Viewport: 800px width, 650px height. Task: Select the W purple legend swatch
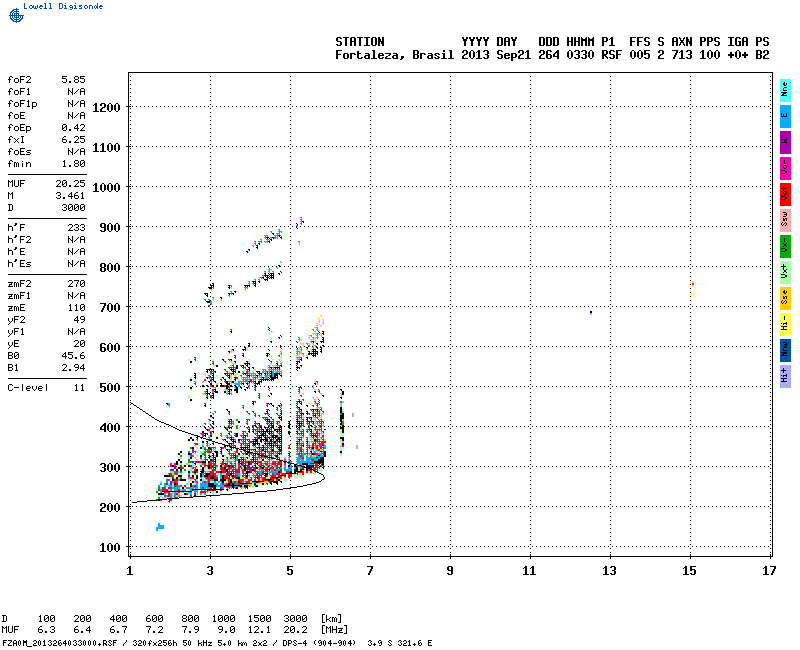pyautogui.click(x=785, y=141)
